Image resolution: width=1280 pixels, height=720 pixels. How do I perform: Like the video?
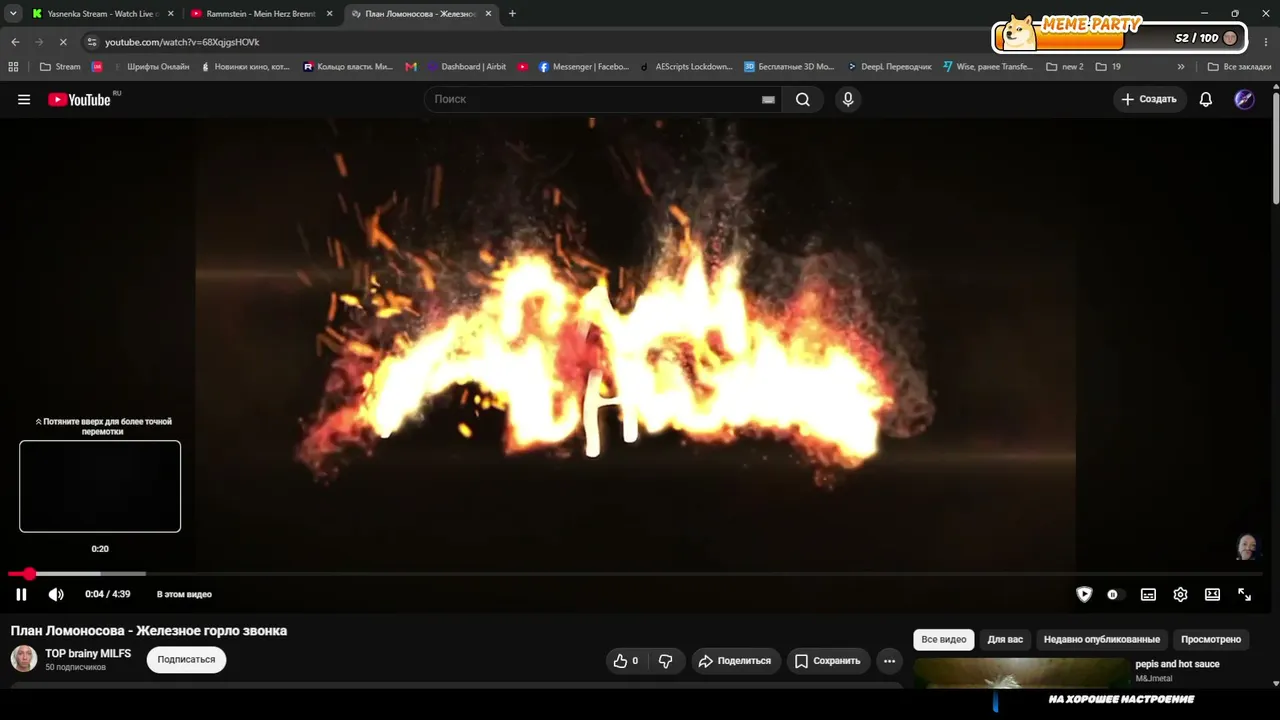point(626,661)
